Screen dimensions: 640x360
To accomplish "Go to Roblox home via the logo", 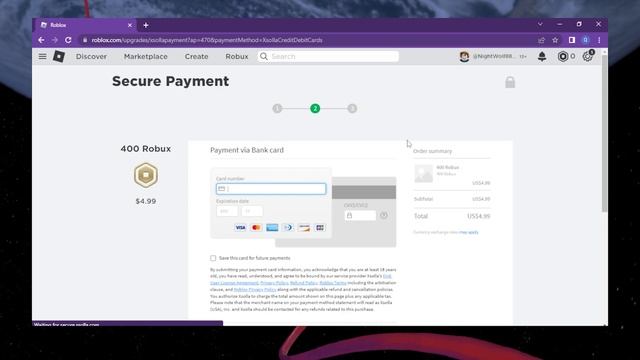I will coord(59,56).
